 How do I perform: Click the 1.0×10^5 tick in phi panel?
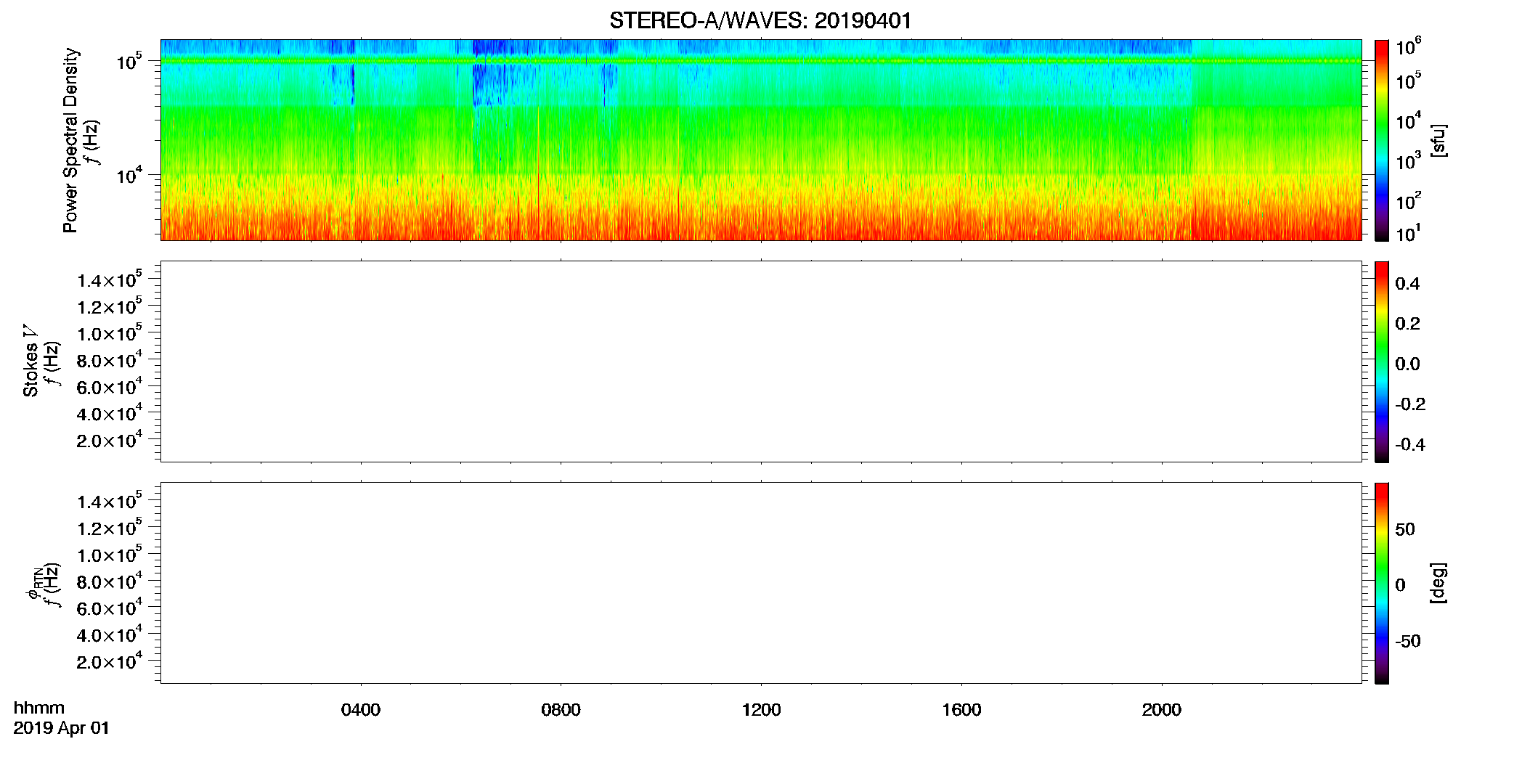(x=110, y=553)
